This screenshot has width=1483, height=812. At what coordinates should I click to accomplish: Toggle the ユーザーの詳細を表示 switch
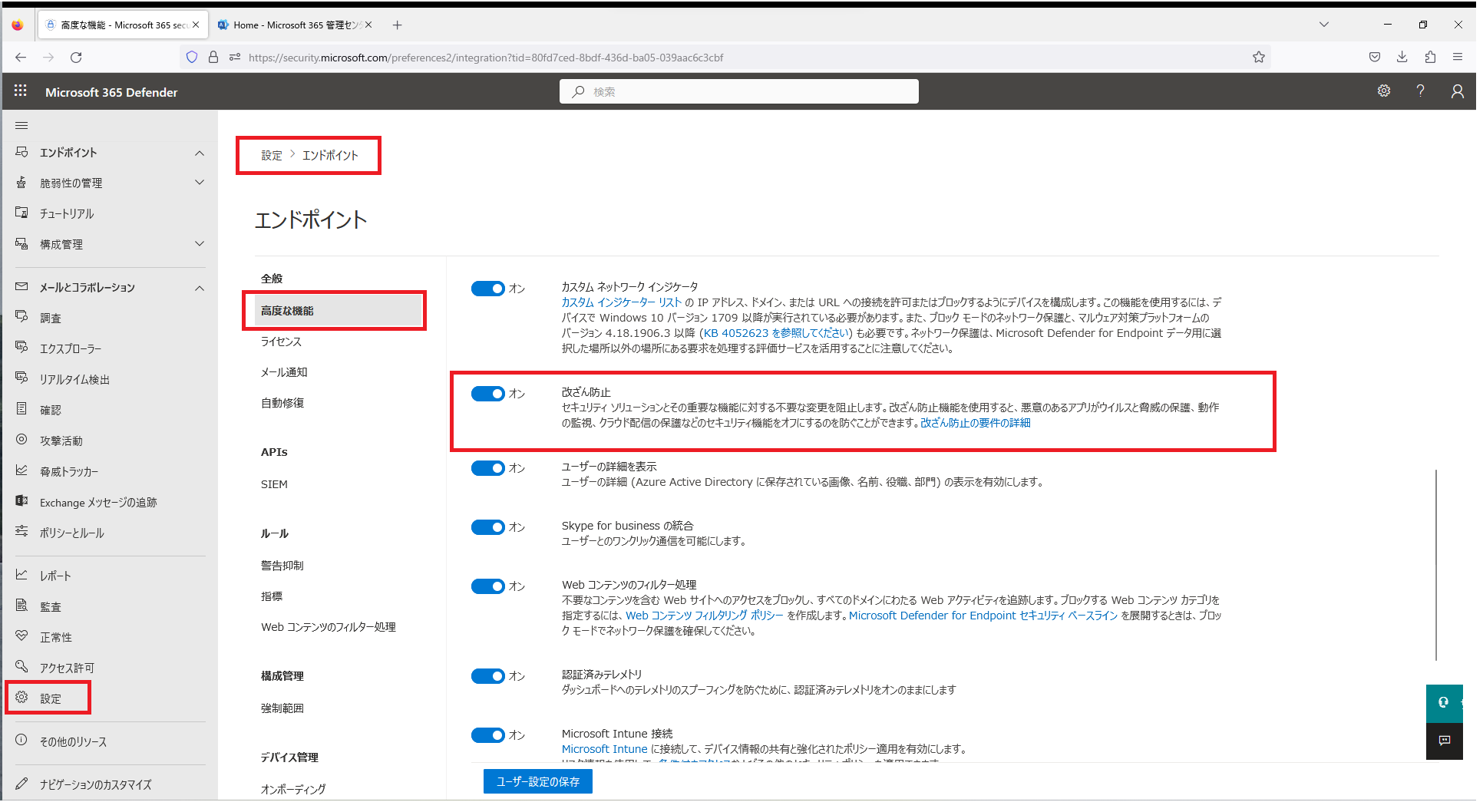click(490, 470)
